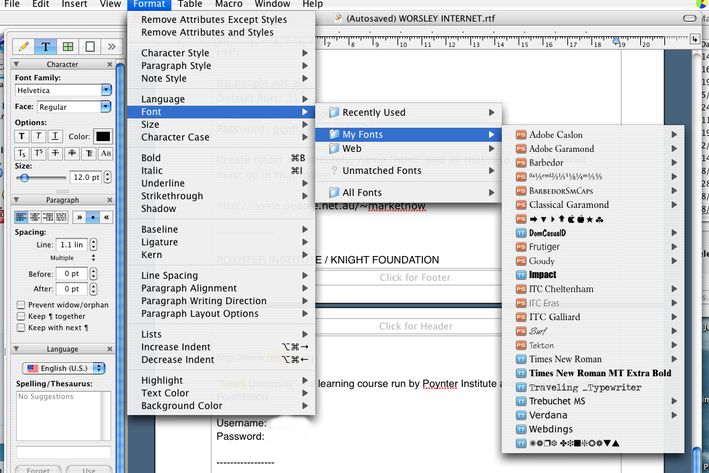Click the Recently Used folder icon
Screen dimensions: 709x473
click(334, 113)
